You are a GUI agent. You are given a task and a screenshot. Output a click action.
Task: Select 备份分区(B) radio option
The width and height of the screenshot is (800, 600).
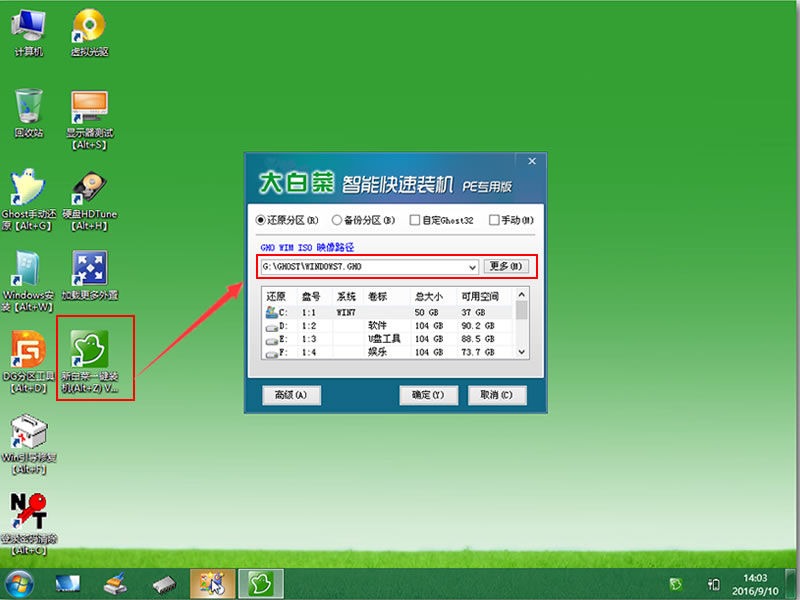[x=363, y=220]
